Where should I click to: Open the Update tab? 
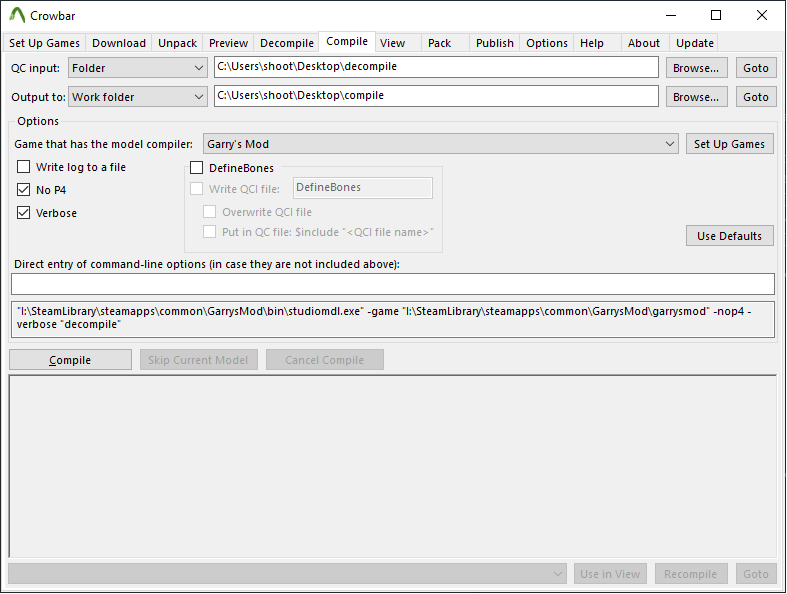pyautogui.click(x=695, y=43)
